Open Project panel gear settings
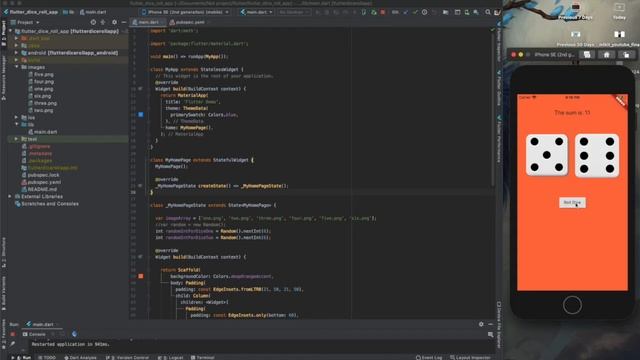The width and height of the screenshot is (640, 360). (x=114, y=22)
